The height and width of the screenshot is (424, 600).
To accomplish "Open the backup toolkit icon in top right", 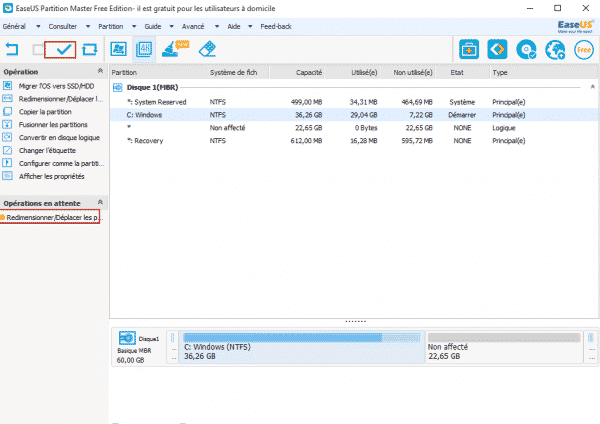I will tap(469, 49).
